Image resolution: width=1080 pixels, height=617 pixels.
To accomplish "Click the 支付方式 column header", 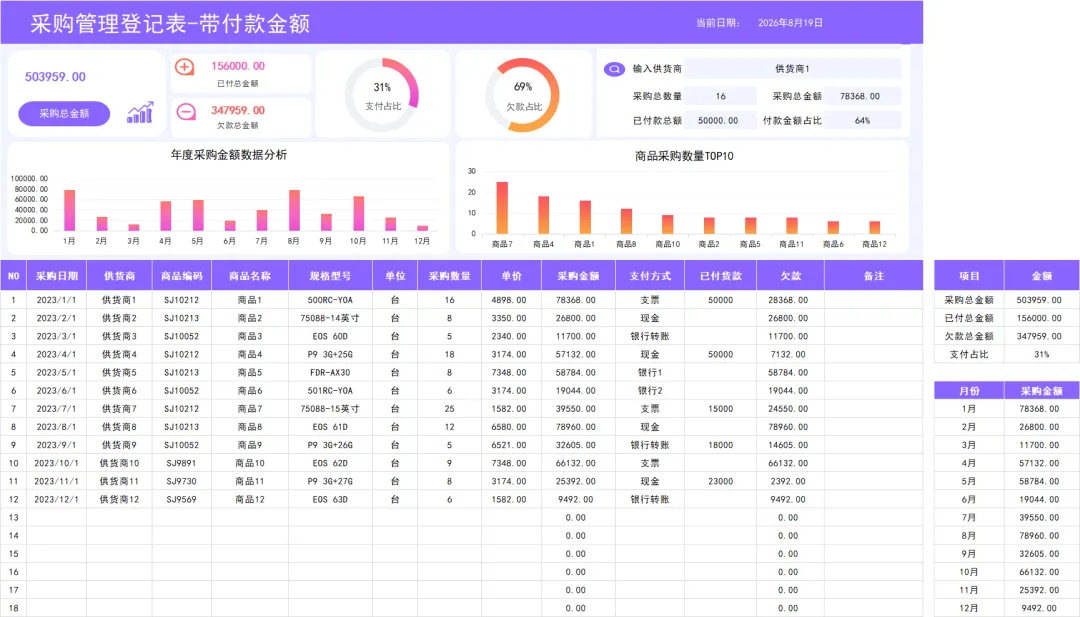I will (x=650, y=276).
